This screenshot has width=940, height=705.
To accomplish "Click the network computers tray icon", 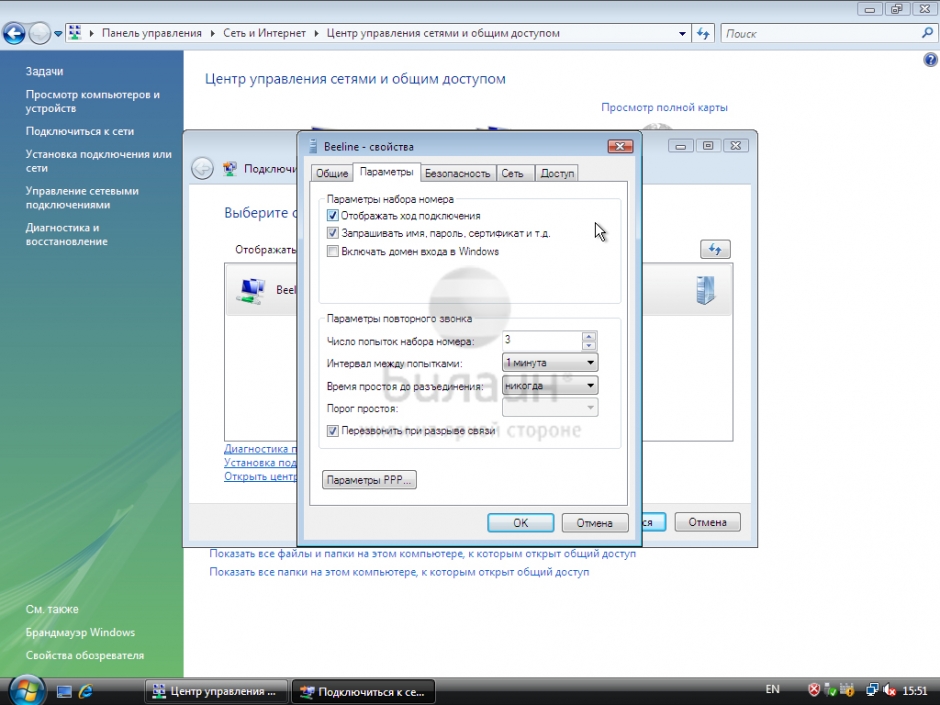I will point(872,690).
